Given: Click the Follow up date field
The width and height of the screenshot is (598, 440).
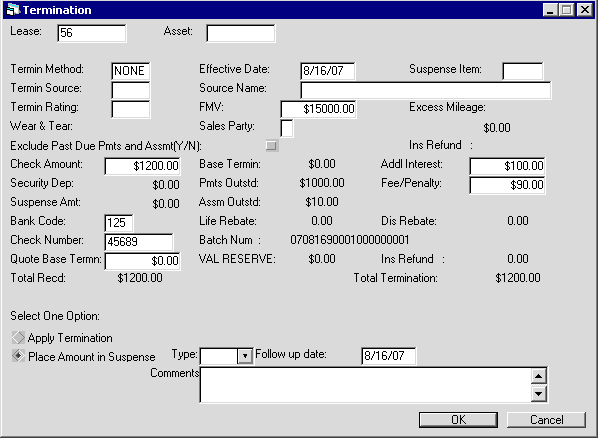Looking at the screenshot, I should pyautogui.click(x=389, y=356).
